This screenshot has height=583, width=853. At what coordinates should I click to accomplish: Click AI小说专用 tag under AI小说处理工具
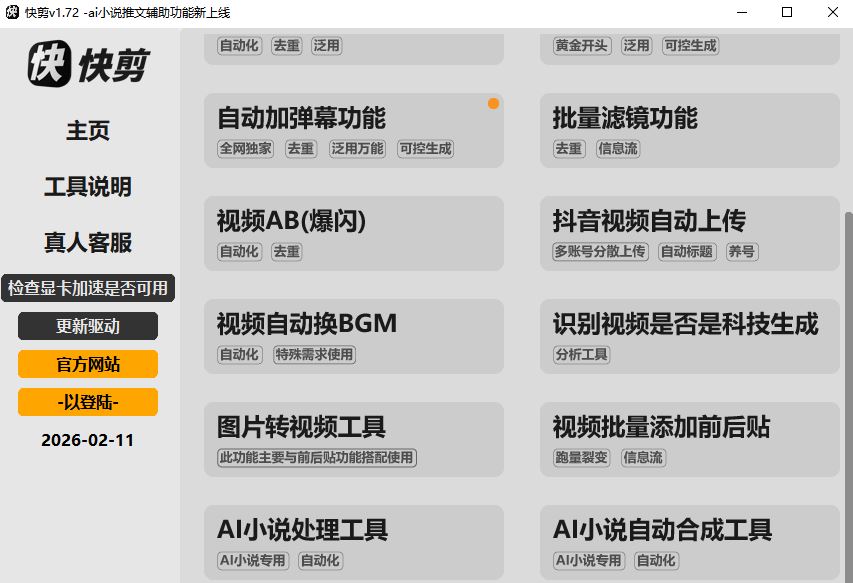point(253,560)
